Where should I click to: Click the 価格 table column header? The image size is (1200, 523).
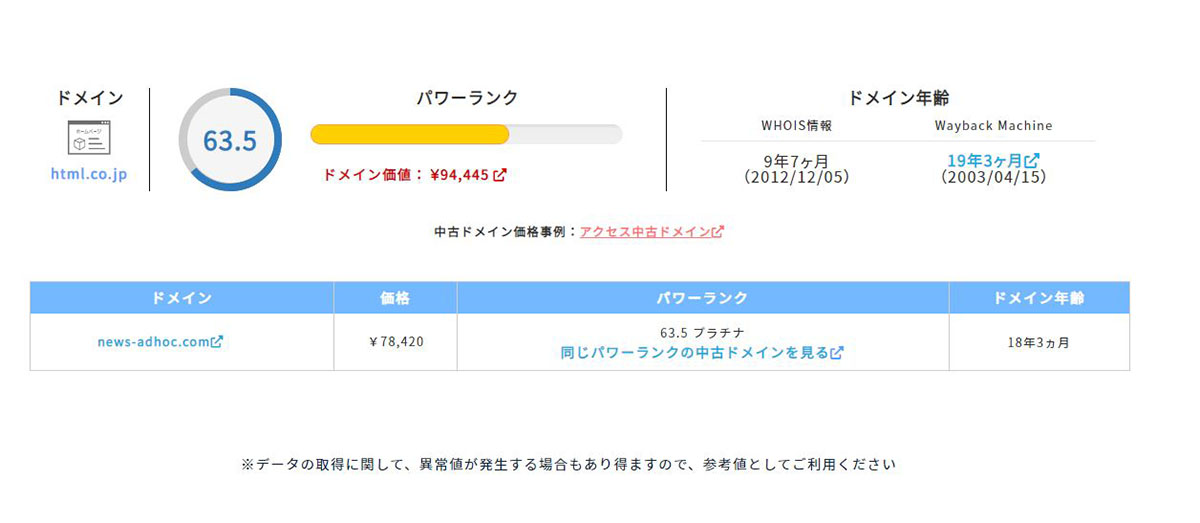pyautogui.click(x=396, y=298)
